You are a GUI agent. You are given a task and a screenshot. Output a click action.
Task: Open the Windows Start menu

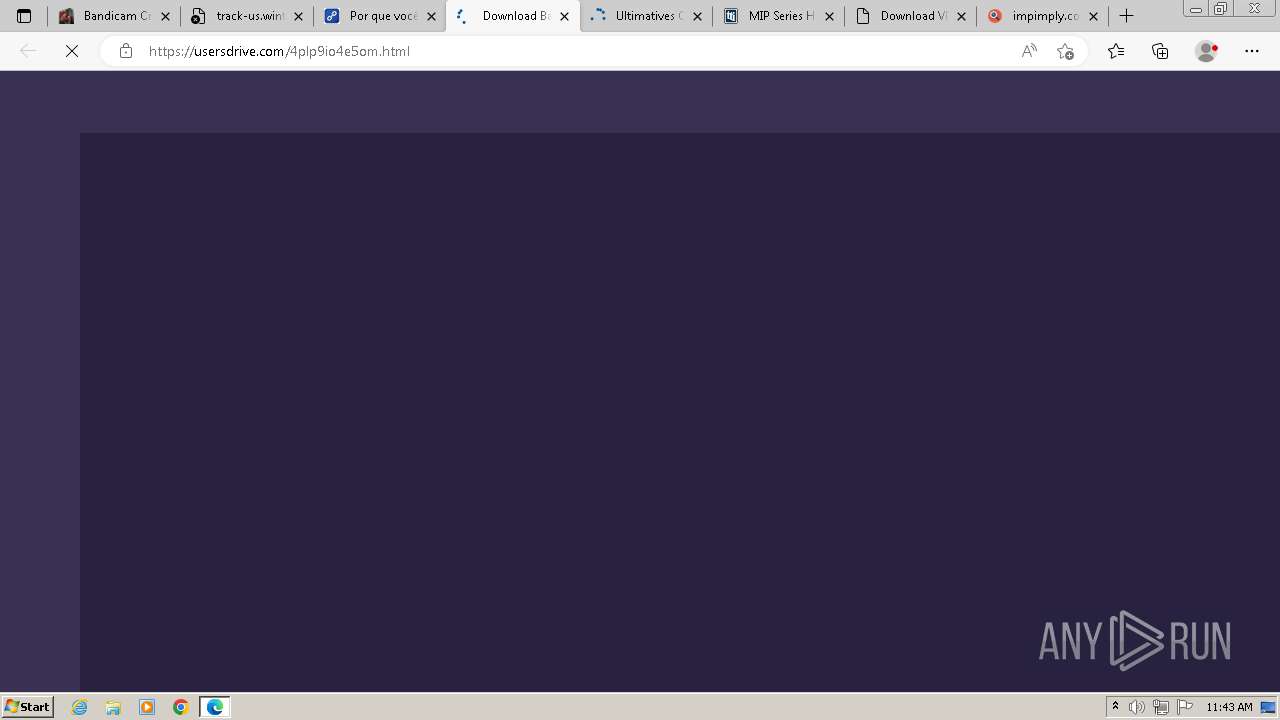pyautogui.click(x=28, y=707)
